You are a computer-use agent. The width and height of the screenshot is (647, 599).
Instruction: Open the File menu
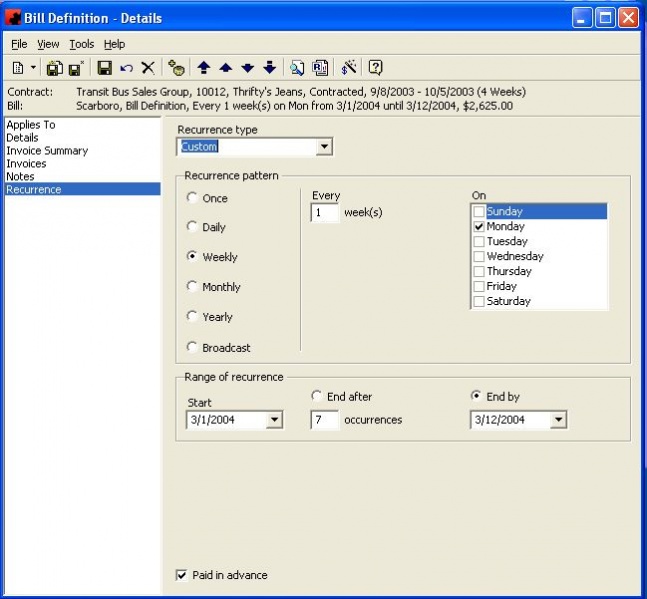(x=19, y=44)
